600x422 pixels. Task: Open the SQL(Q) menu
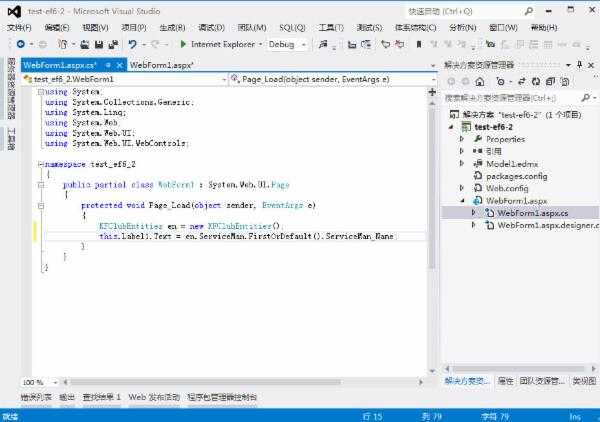[x=292, y=28]
